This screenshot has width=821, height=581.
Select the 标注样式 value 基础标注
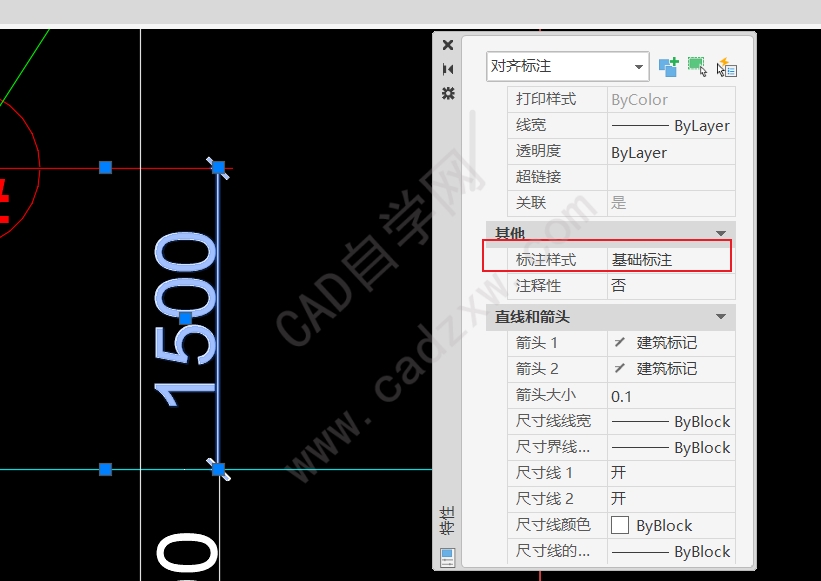click(x=671, y=260)
